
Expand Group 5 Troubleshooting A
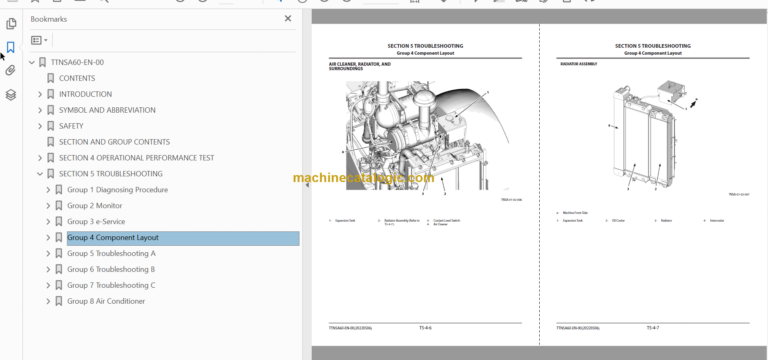48,253
